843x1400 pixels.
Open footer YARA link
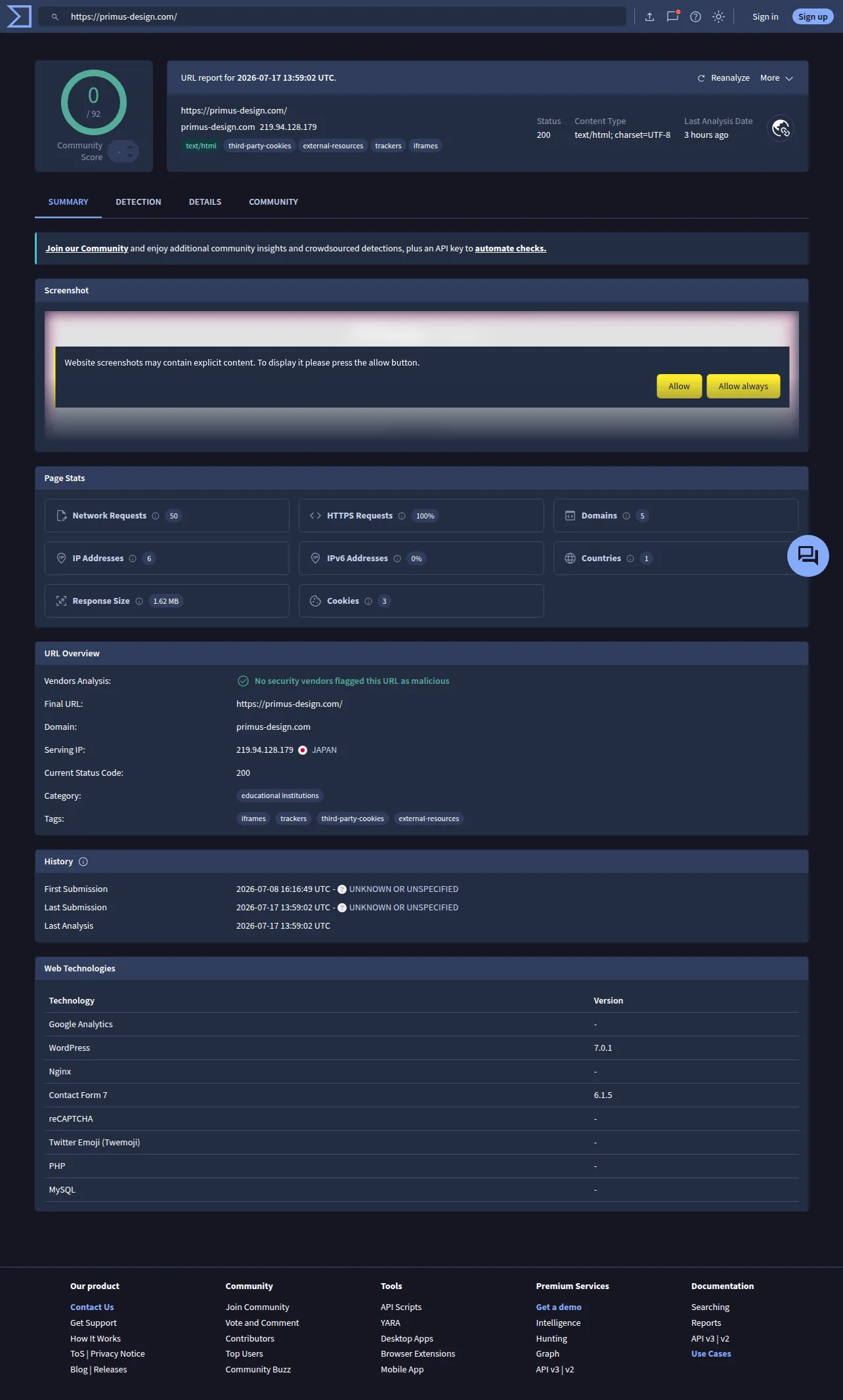coord(391,1323)
